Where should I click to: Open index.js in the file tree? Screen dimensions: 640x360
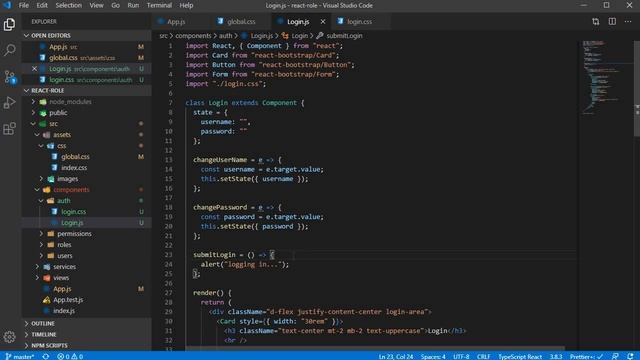(x=87, y=311)
